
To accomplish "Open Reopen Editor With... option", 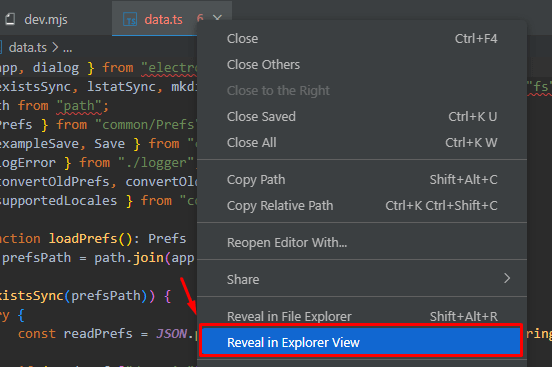I will pyautogui.click(x=362, y=243).
